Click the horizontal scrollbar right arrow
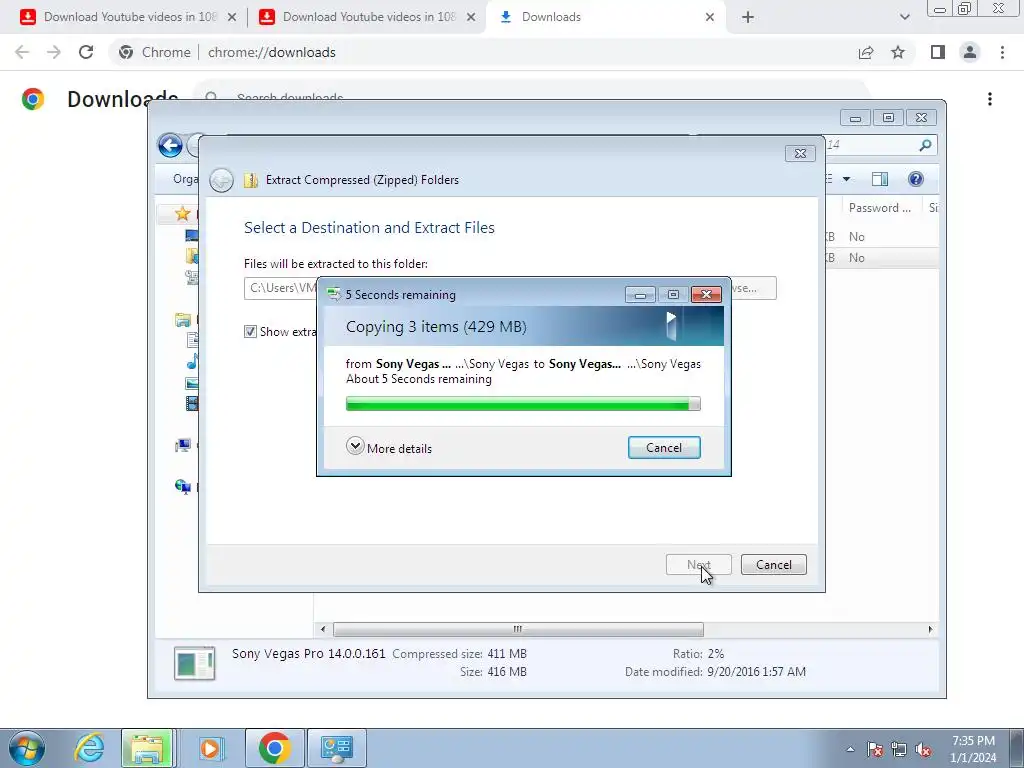This screenshot has width=1024, height=768. coord(930,629)
